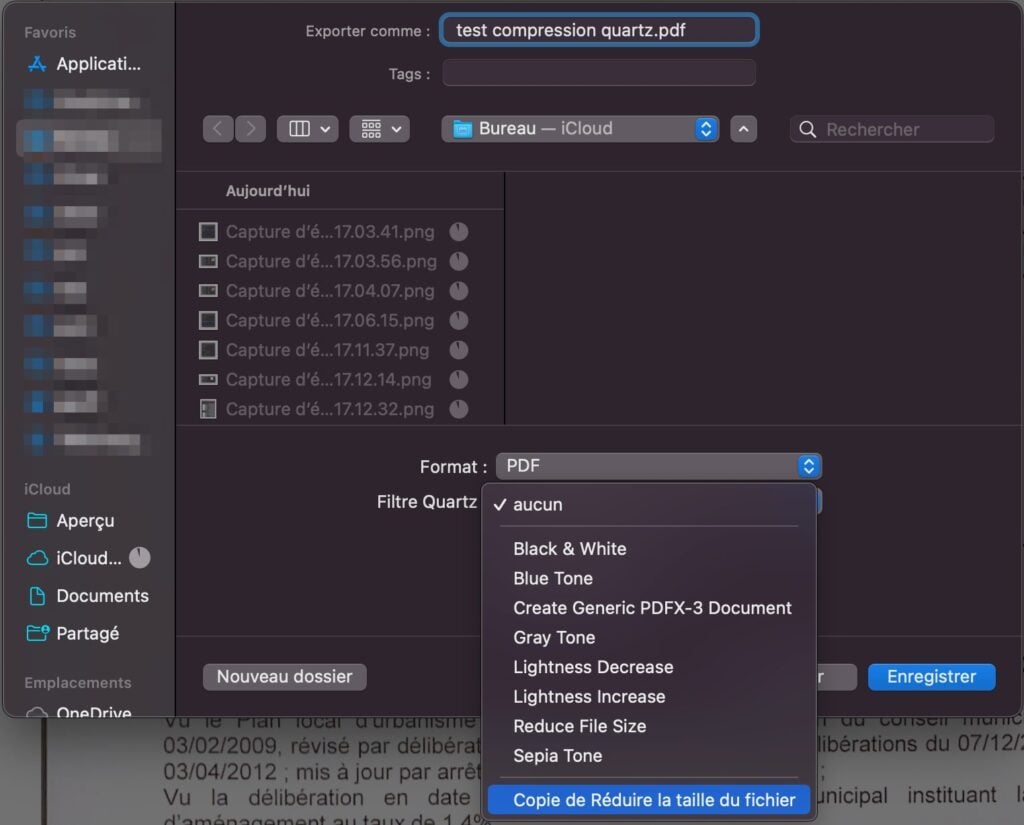Open the Aperçu iCloud folder
This screenshot has height=825, width=1024.
tap(72, 521)
